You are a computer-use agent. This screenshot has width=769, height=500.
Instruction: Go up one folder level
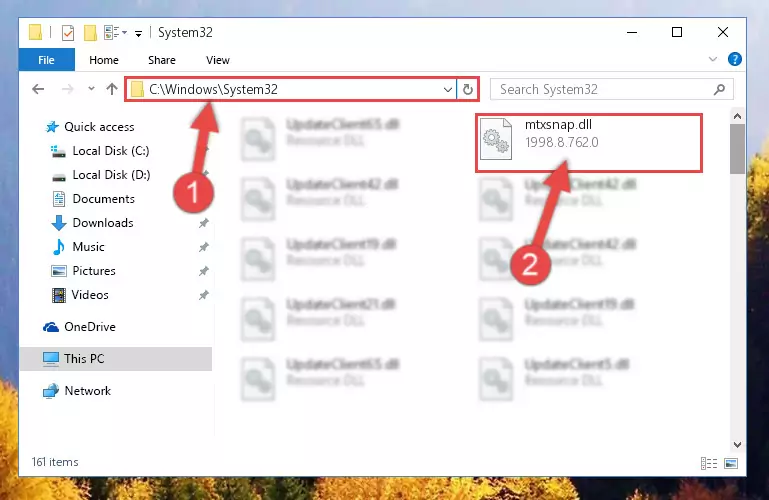click(x=112, y=89)
